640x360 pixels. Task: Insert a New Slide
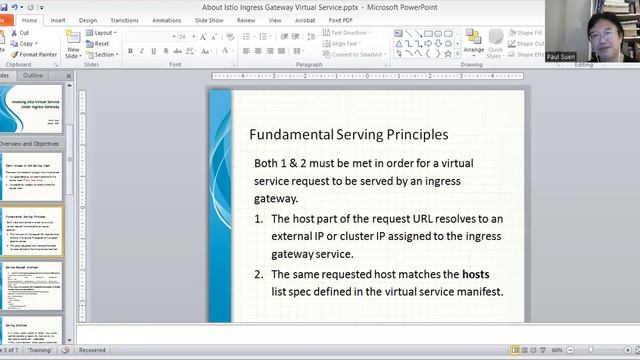(x=73, y=44)
